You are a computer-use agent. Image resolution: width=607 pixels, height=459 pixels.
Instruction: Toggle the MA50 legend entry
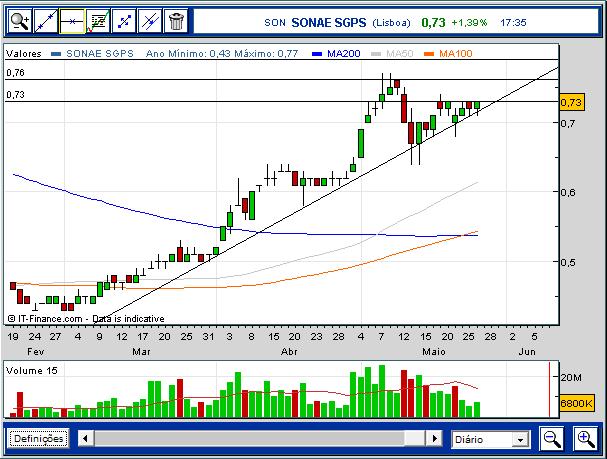point(392,53)
